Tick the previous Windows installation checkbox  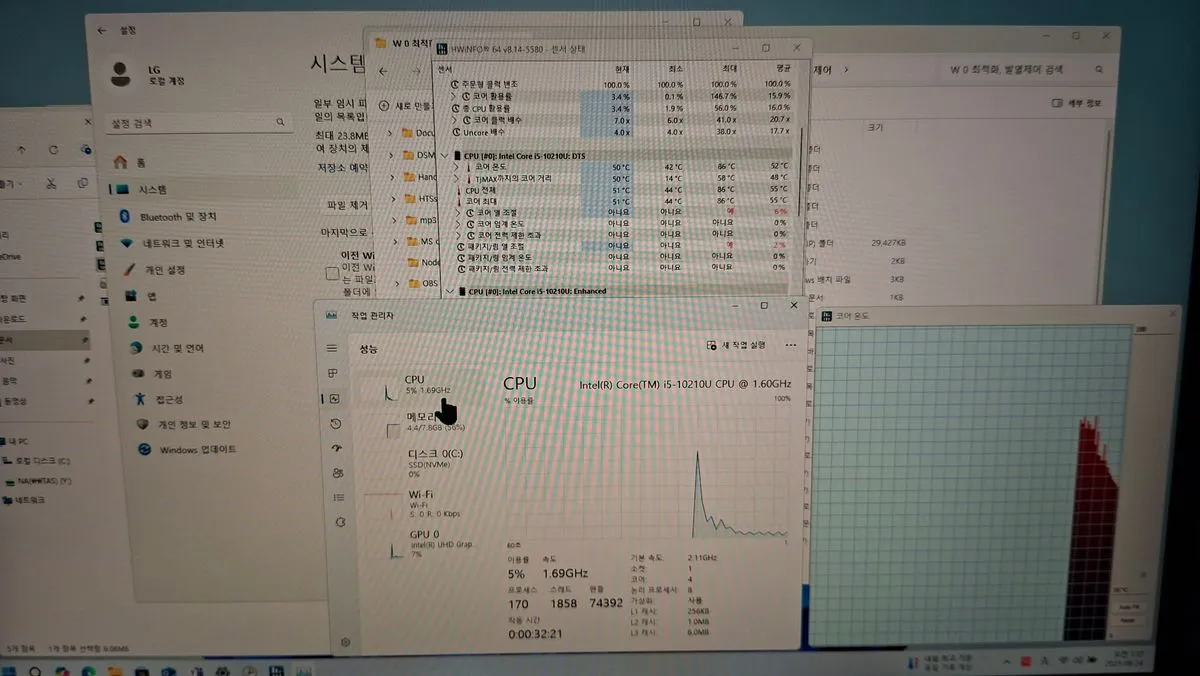point(333,273)
